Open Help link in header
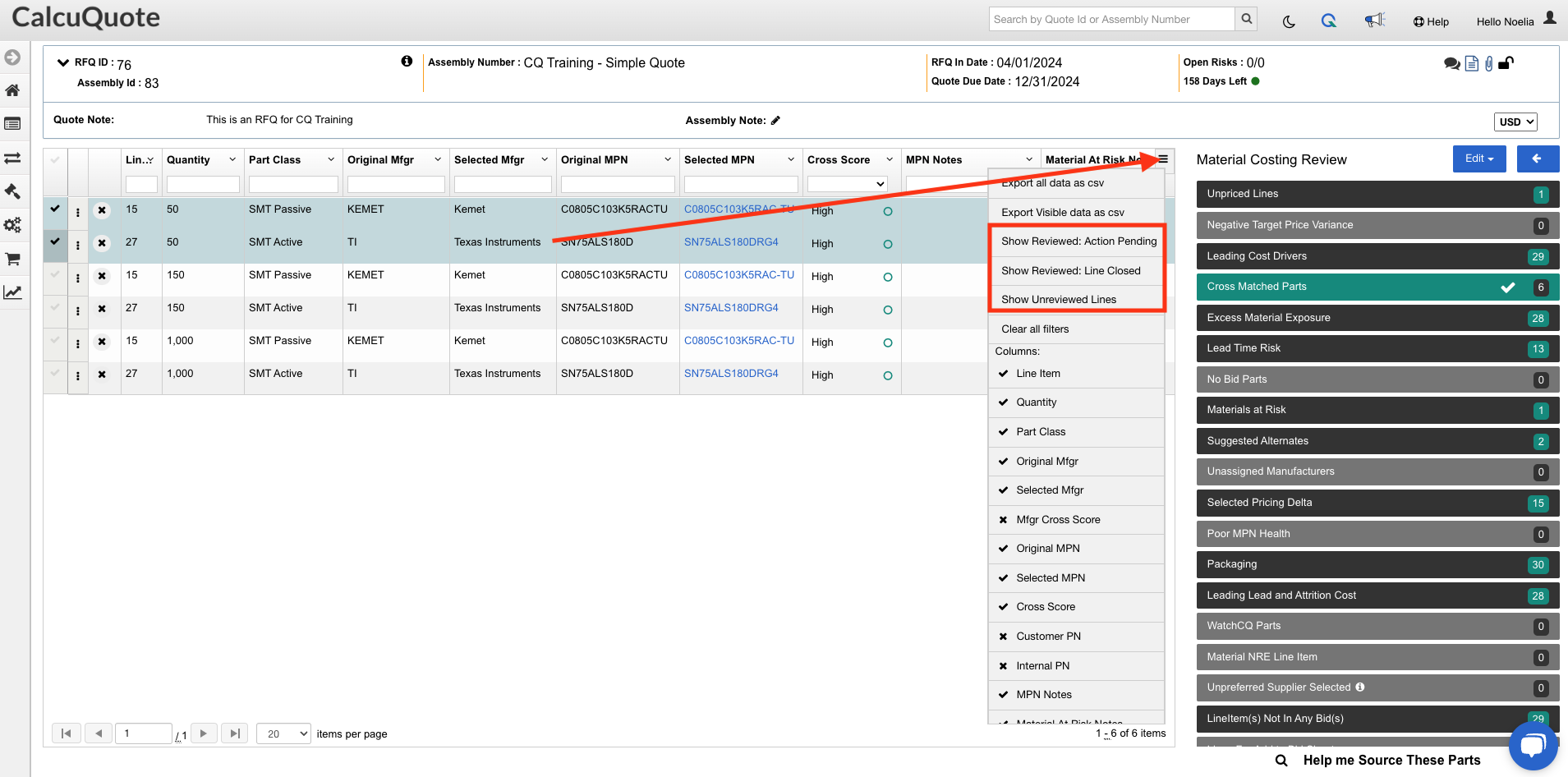The image size is (1568, 777). click(x=1431, y=22)
